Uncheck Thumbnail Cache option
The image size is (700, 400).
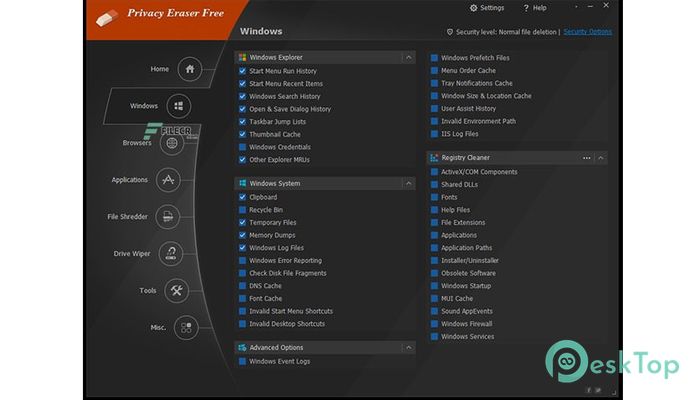point(242,134)
